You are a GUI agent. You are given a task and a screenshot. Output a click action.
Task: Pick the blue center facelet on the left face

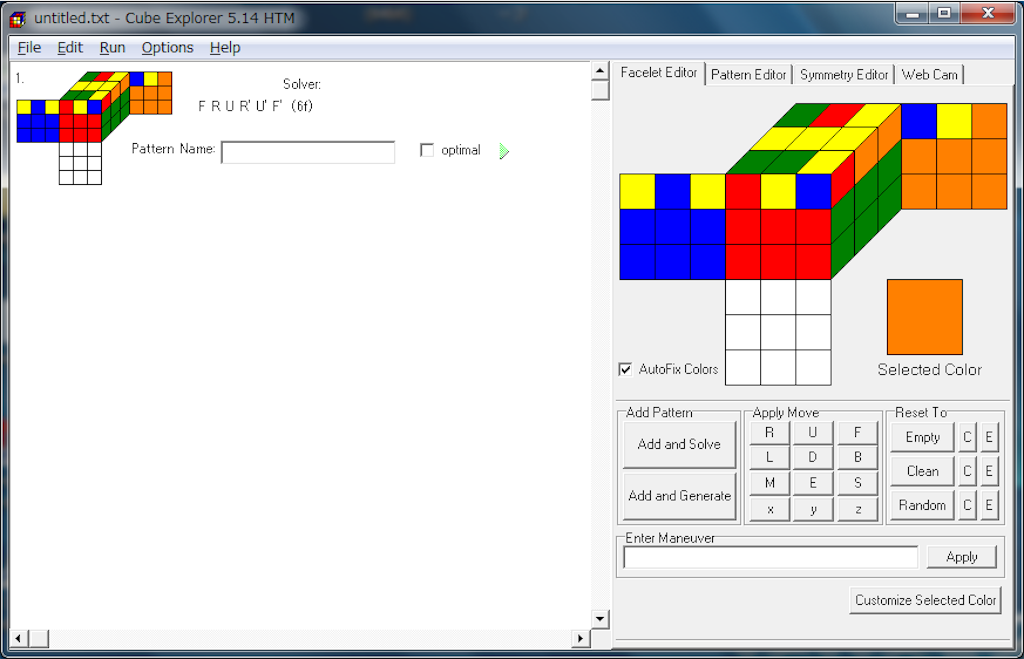pyautogui.click(x=672, y=227)
